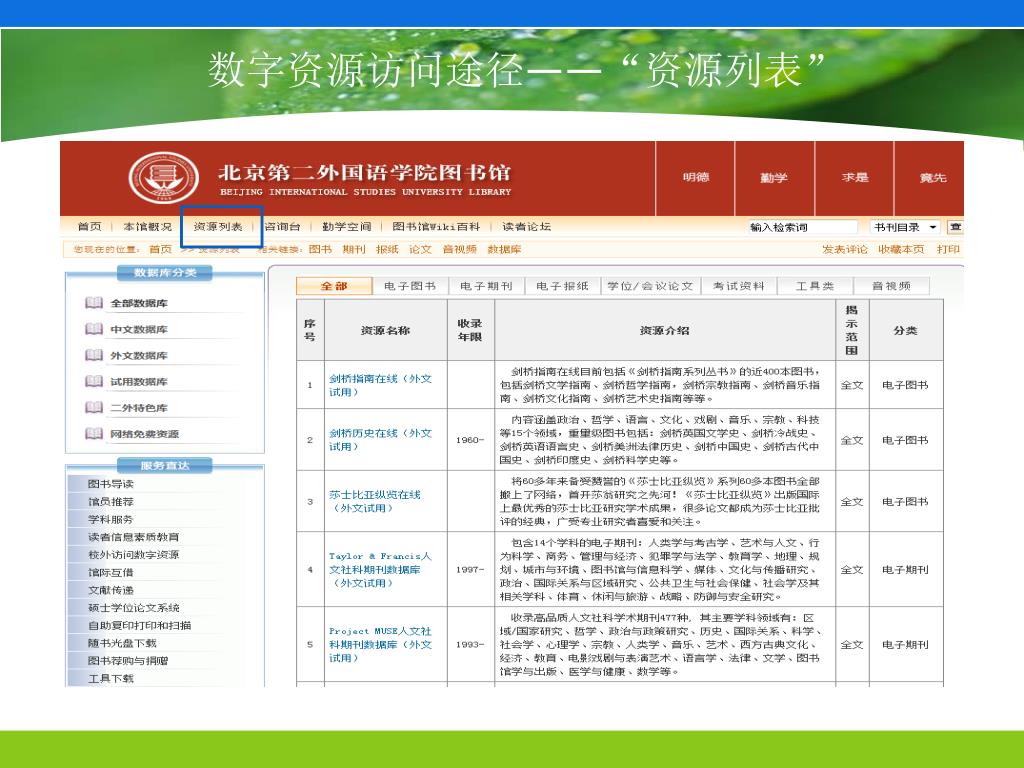Click book icon beside 全部数据库

point(94,303)
